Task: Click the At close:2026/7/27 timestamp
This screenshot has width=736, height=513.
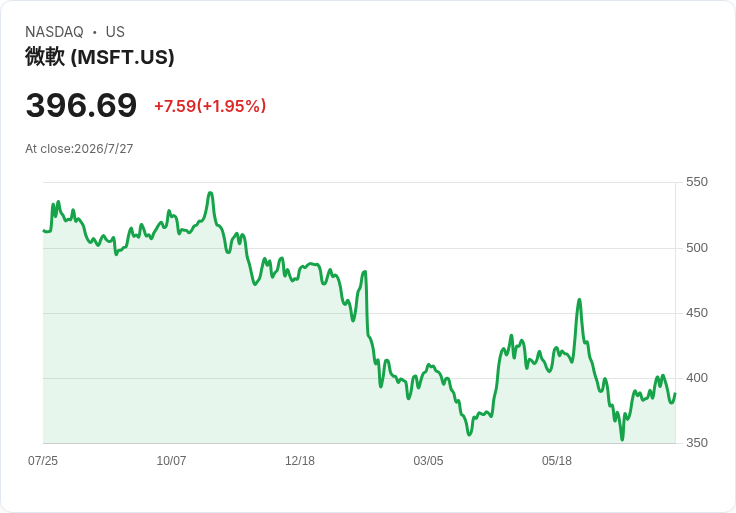Action: tap(79, 149)
